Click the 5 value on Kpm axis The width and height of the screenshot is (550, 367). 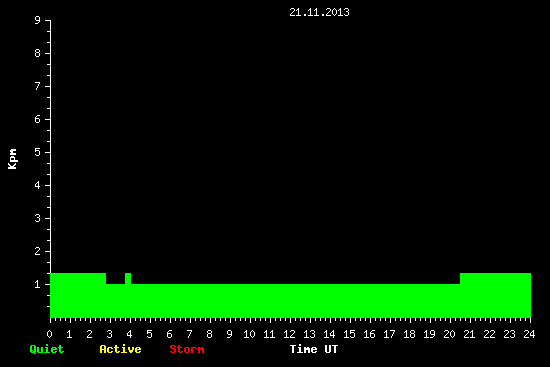point(38,152)
